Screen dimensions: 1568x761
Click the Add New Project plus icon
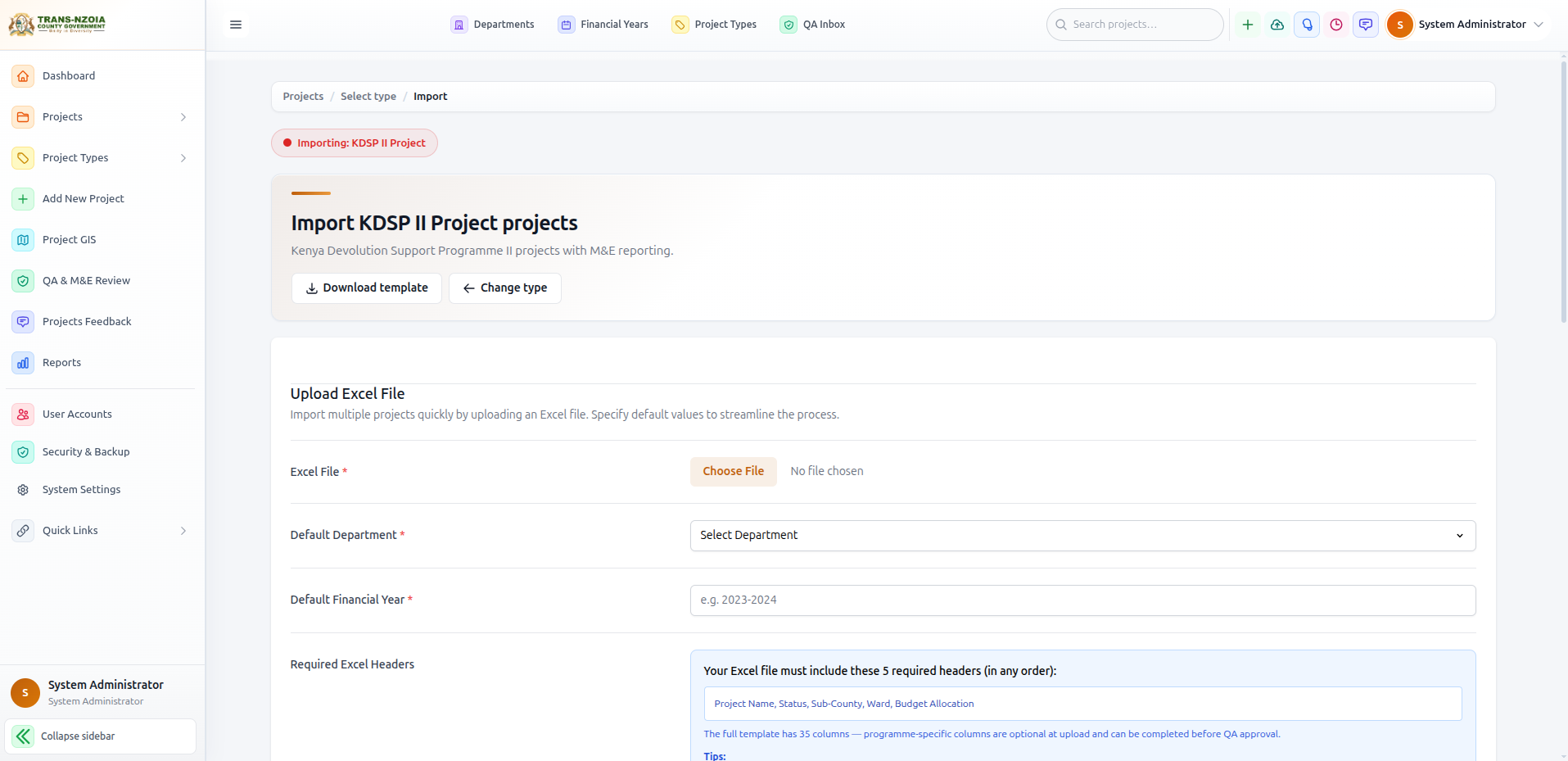click(x=23, y=199)
